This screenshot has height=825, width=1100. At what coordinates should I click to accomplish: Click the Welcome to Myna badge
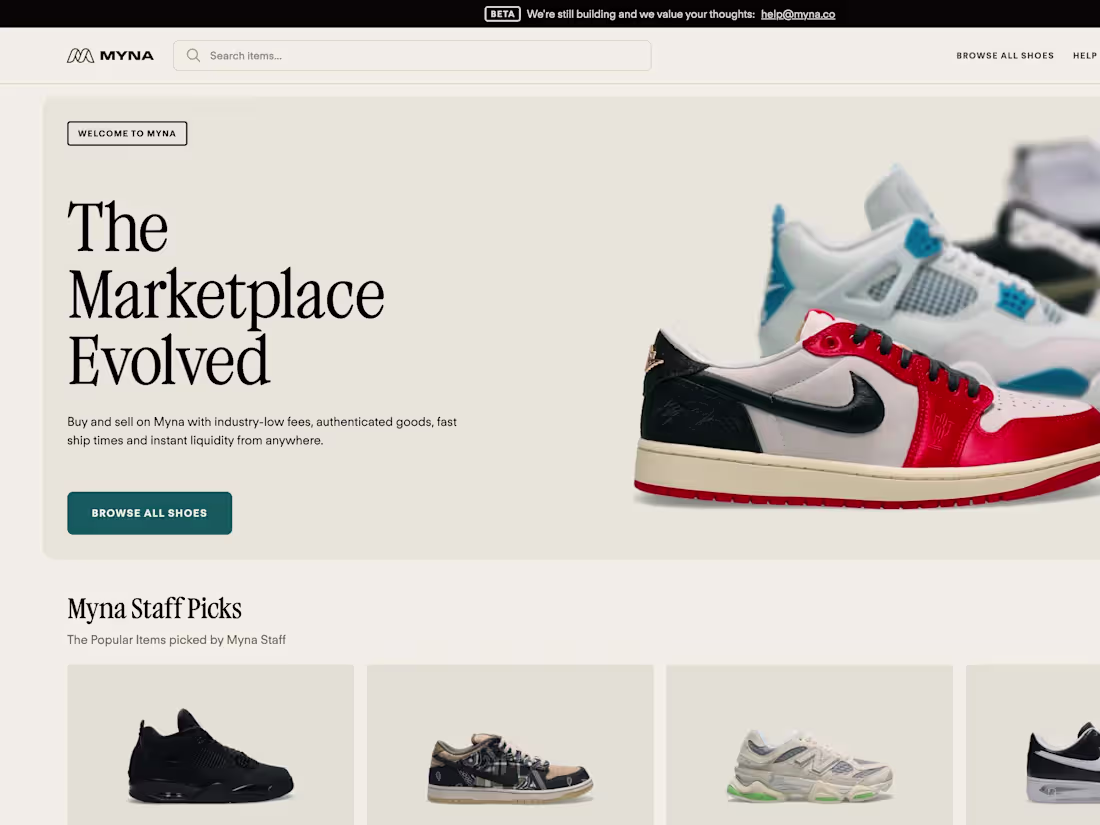pos(127,133)
